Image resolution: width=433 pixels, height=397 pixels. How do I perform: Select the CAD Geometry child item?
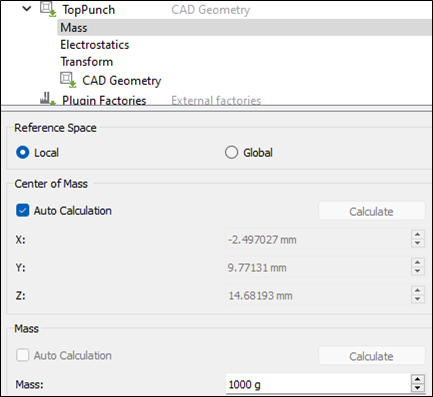pos(122,81)
